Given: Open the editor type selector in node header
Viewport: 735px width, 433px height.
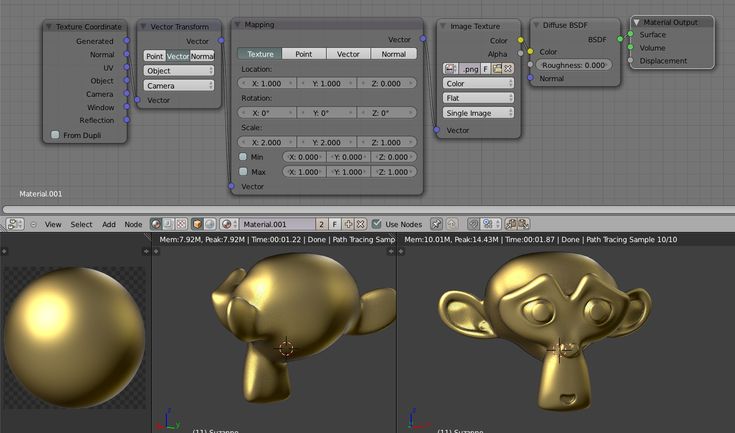Looking at the screenshot, I should (x=15, y=224).
